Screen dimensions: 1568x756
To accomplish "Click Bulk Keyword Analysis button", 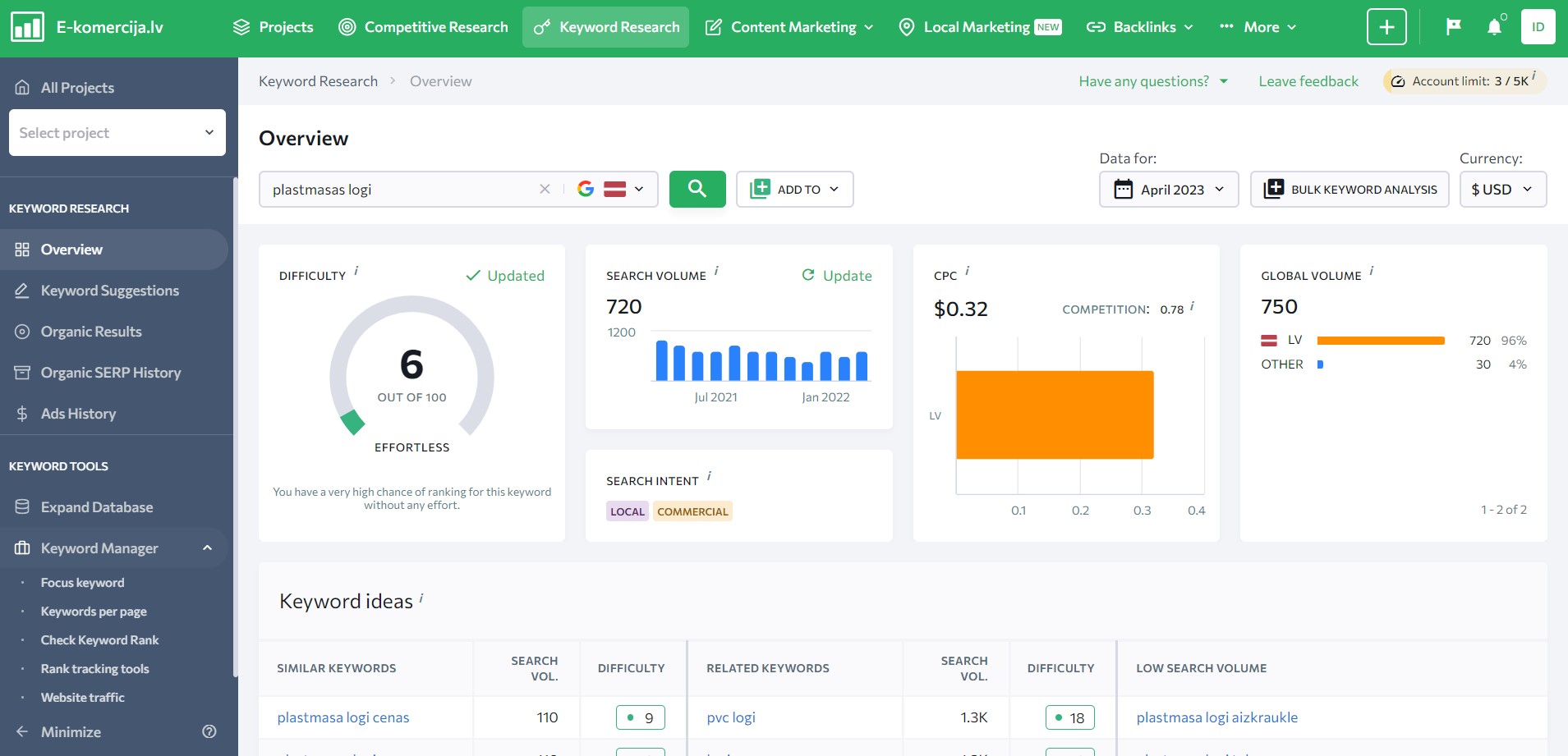I will point(1350,190).
